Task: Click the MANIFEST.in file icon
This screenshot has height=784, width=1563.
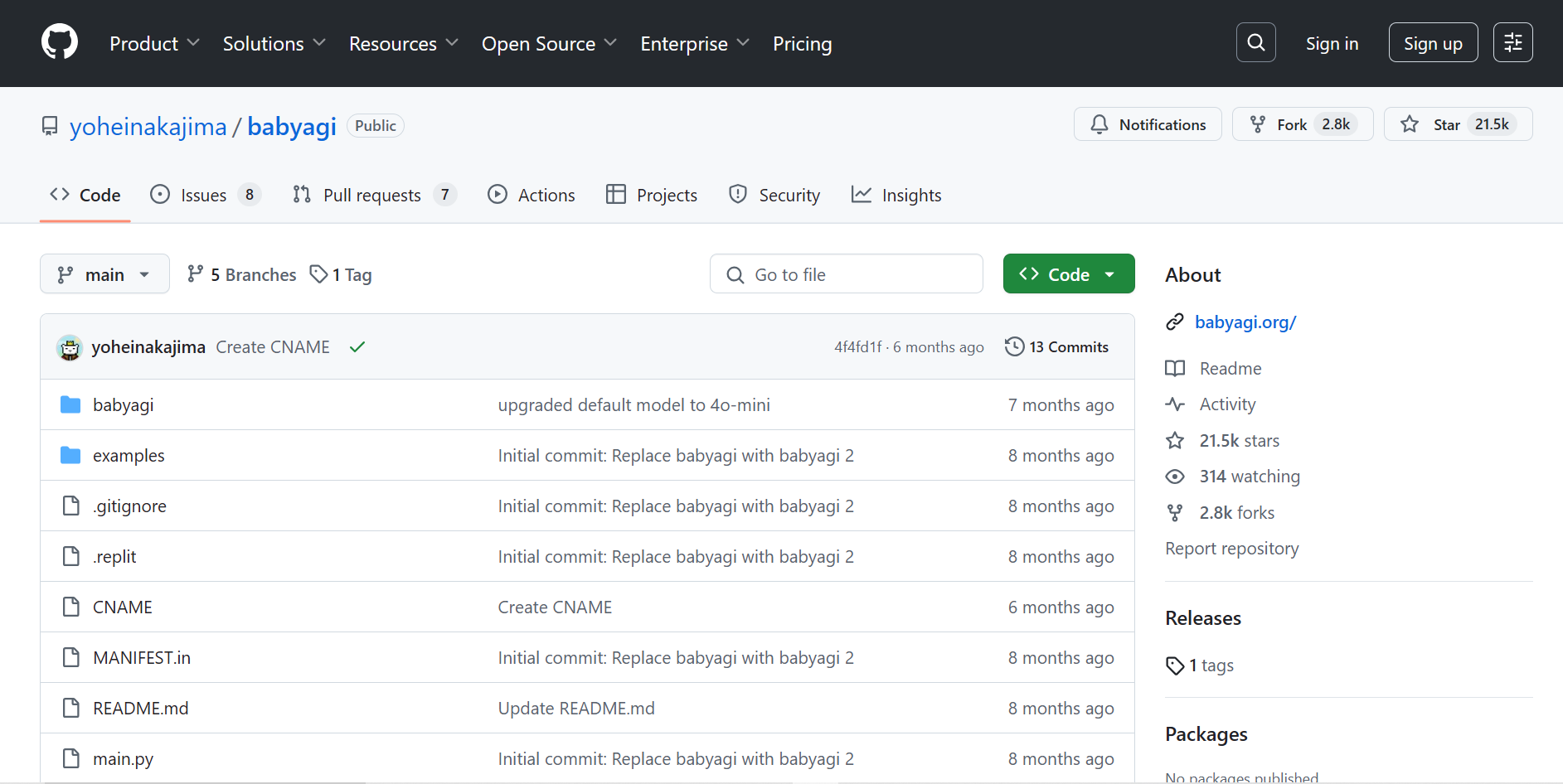Action: tap(71, 657)
